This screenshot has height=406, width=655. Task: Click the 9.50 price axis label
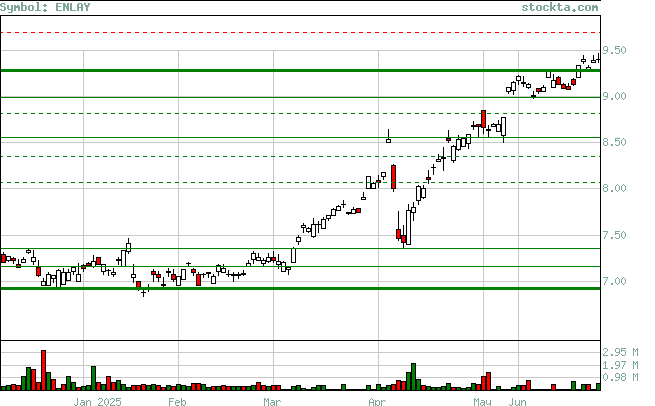[x=614, y=51]
